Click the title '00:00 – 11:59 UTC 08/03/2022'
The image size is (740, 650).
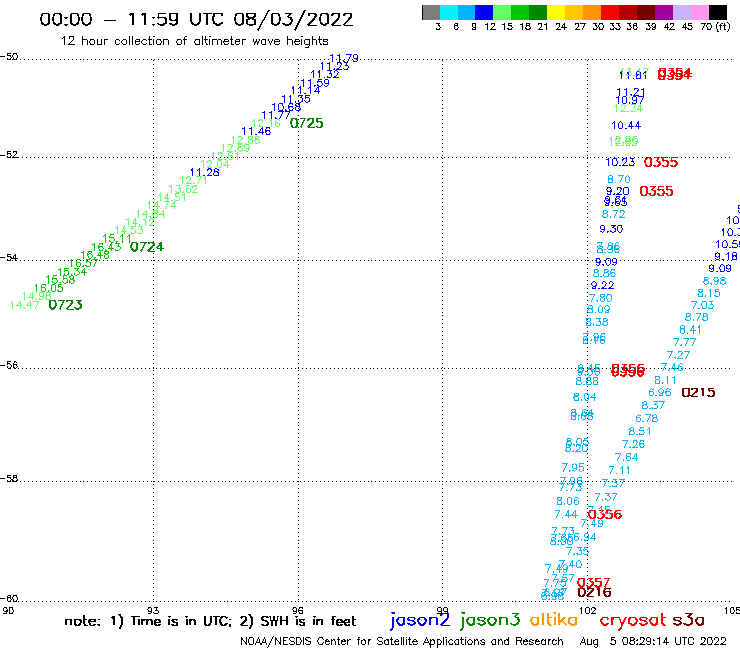(196, 20)
